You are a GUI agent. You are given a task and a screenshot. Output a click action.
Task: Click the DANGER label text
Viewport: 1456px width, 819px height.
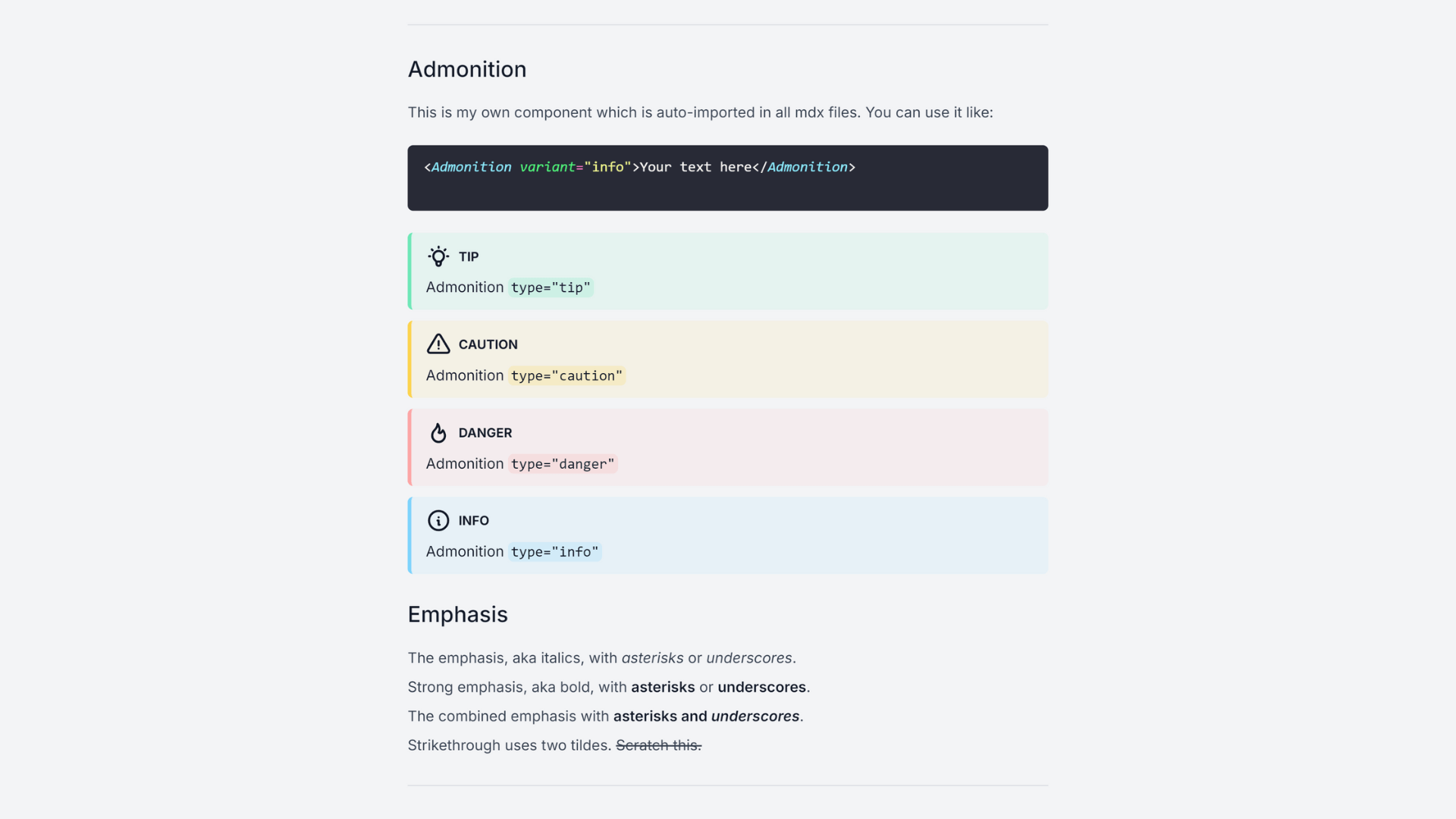point(485,433)
